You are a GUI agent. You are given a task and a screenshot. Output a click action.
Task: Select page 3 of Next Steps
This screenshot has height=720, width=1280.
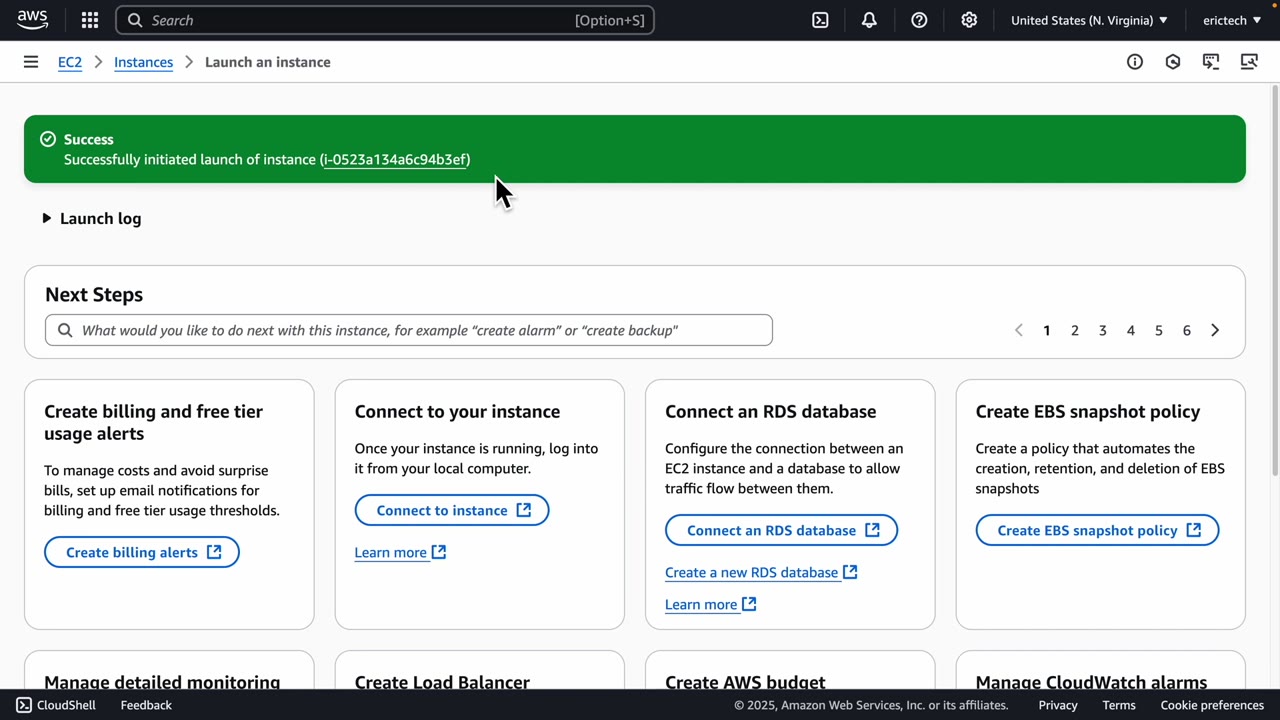coord(1103,330)
